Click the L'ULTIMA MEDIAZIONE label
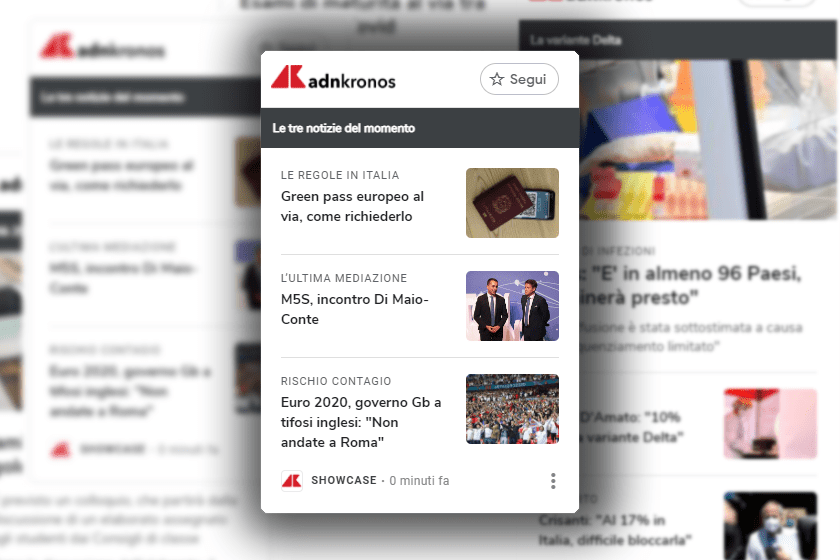This screenshot has width=840, height=560. click(x=343, y=278)
